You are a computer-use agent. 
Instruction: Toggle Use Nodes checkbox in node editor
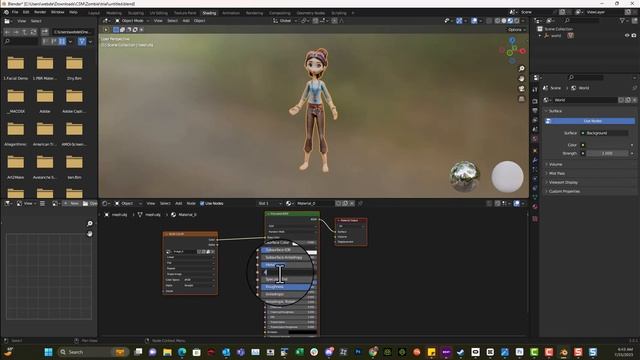tap(202, 203)
